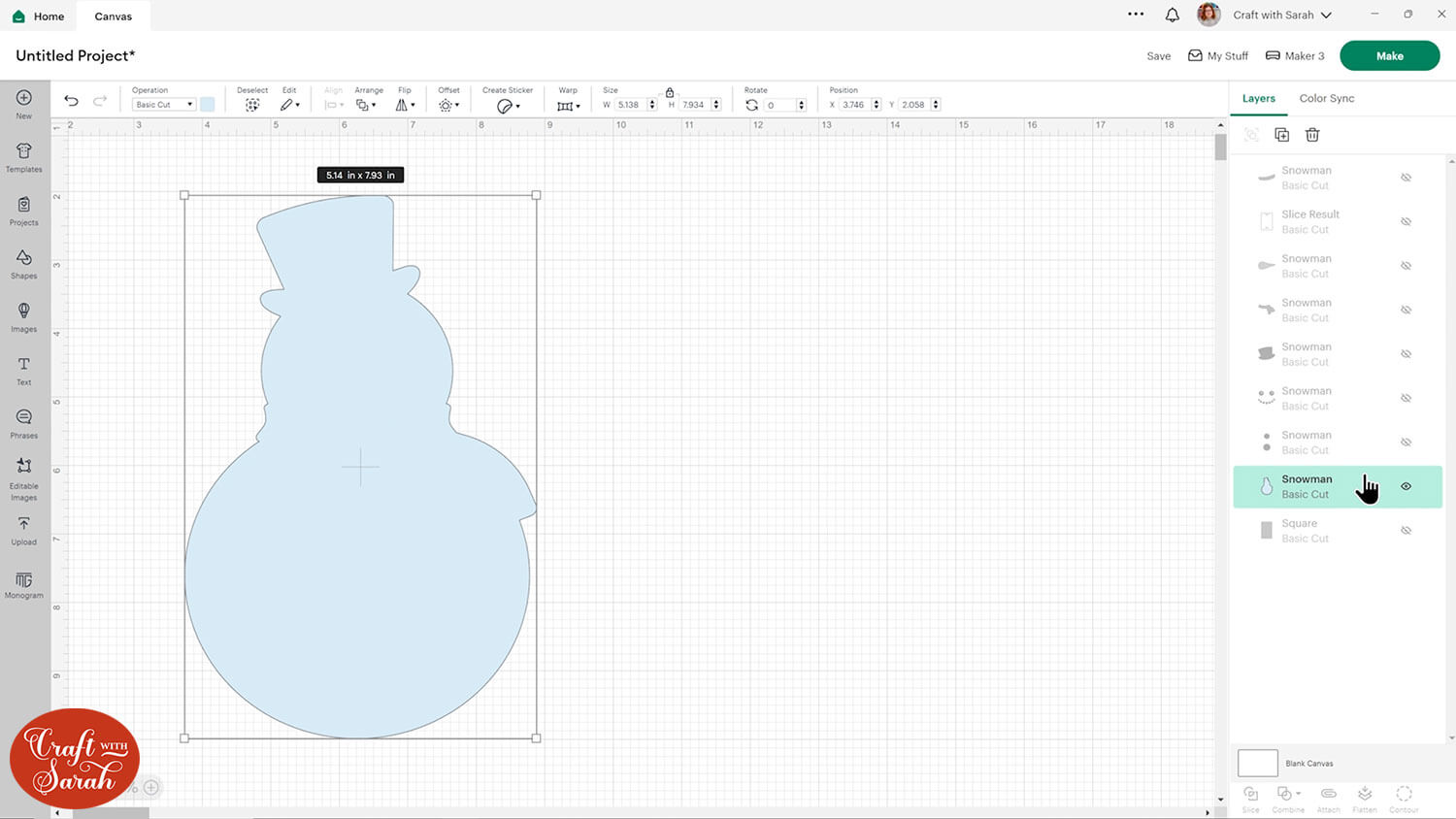Open the Shapes tool in sidebar

24,263
